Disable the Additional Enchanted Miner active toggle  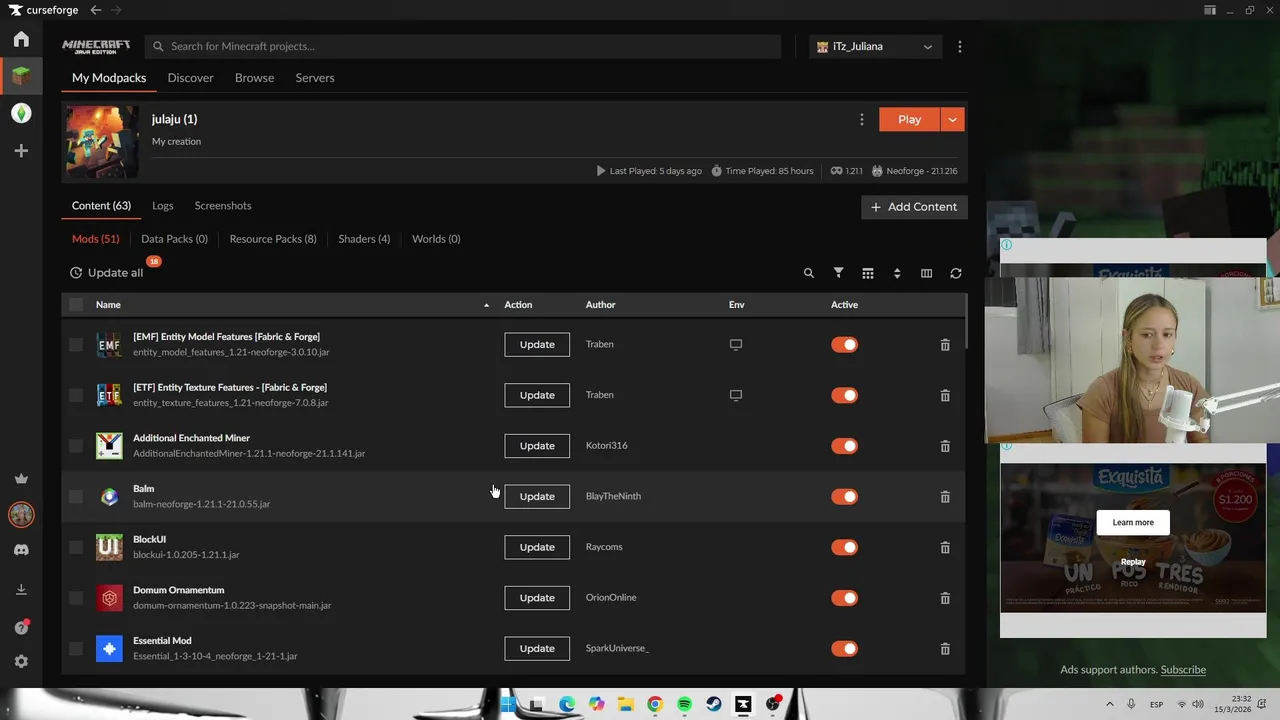click(x=845, y=446)
